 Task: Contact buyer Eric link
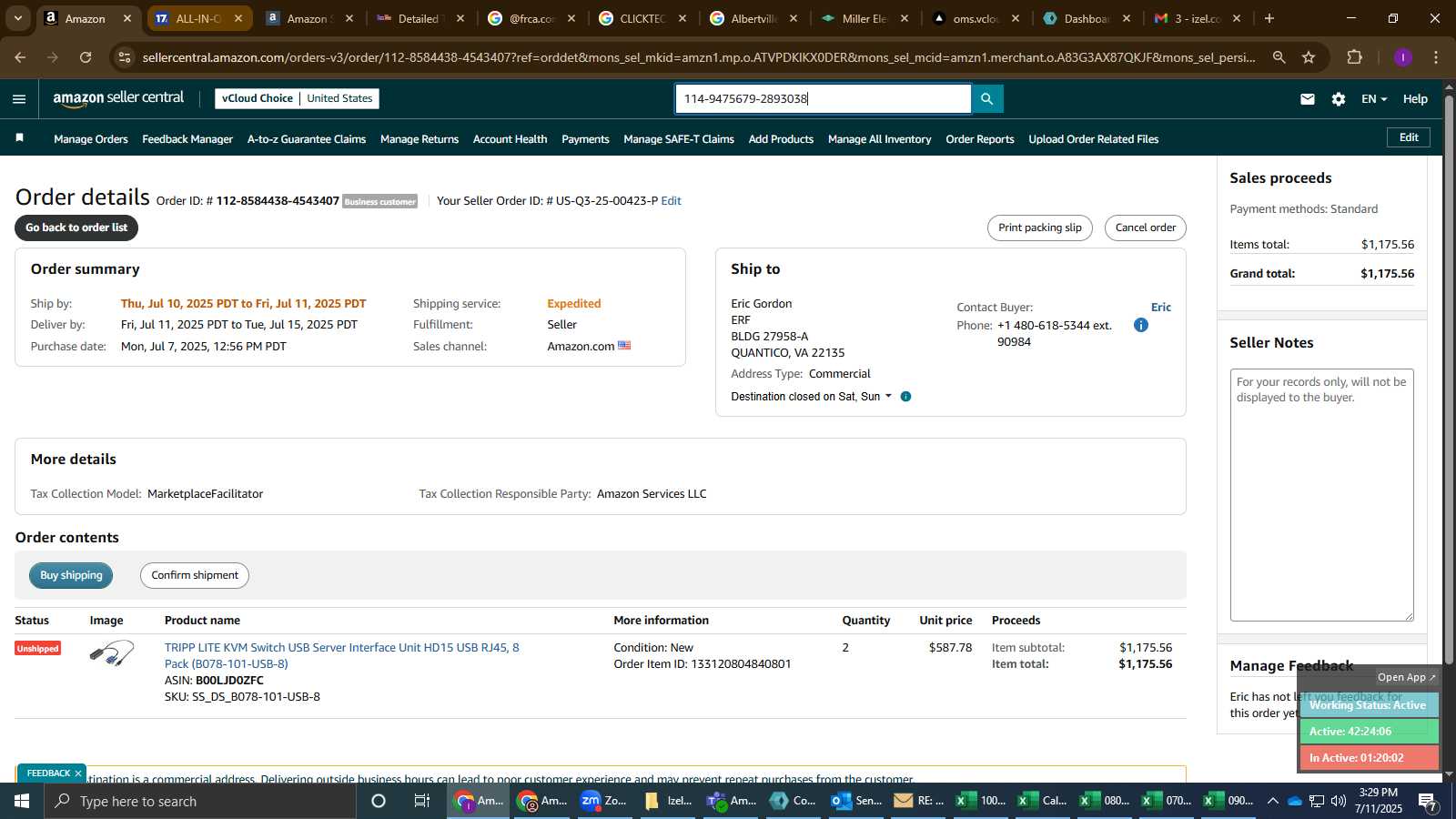(1161, 308)
